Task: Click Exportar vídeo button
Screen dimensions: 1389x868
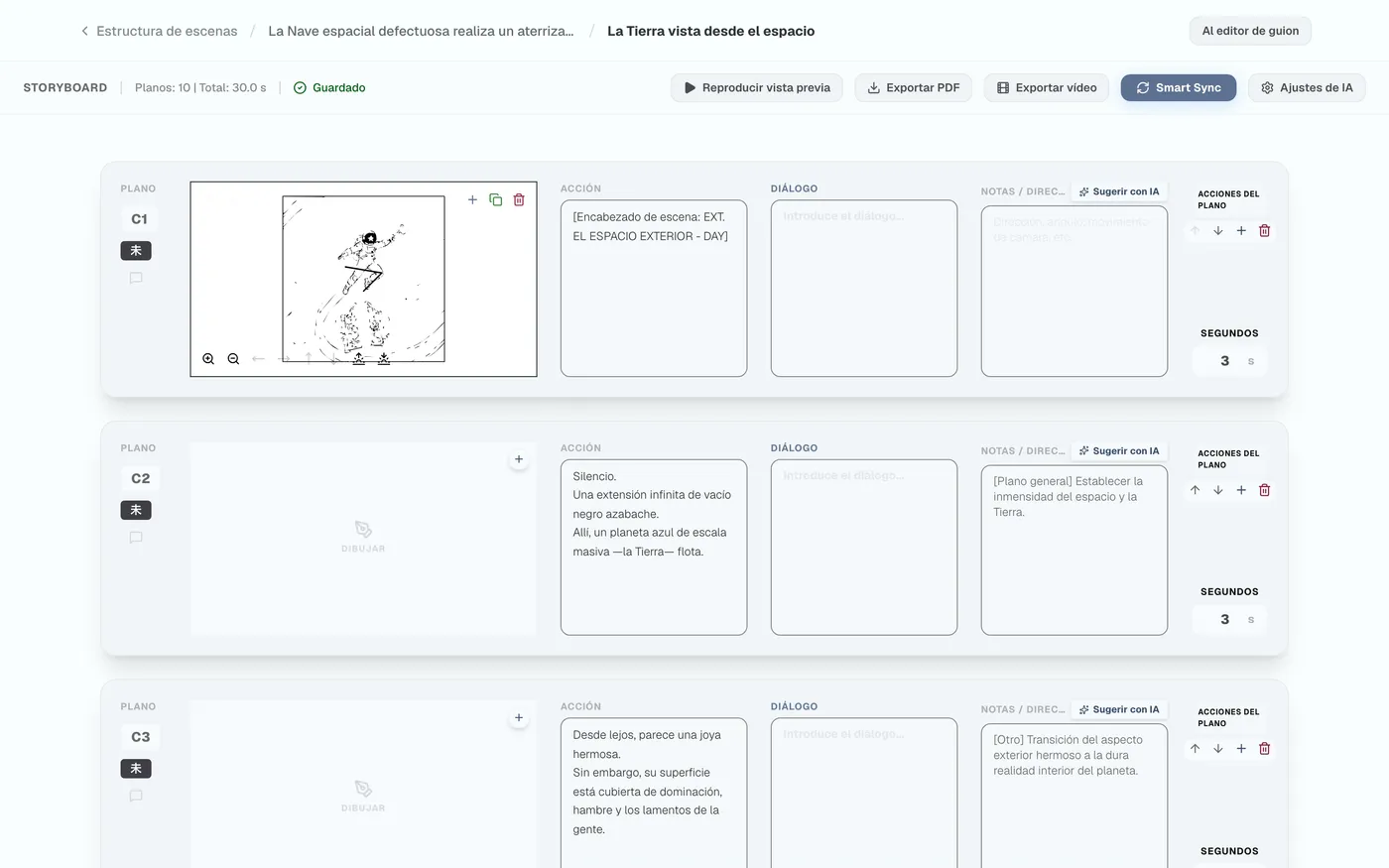Action: point(1047,87)
